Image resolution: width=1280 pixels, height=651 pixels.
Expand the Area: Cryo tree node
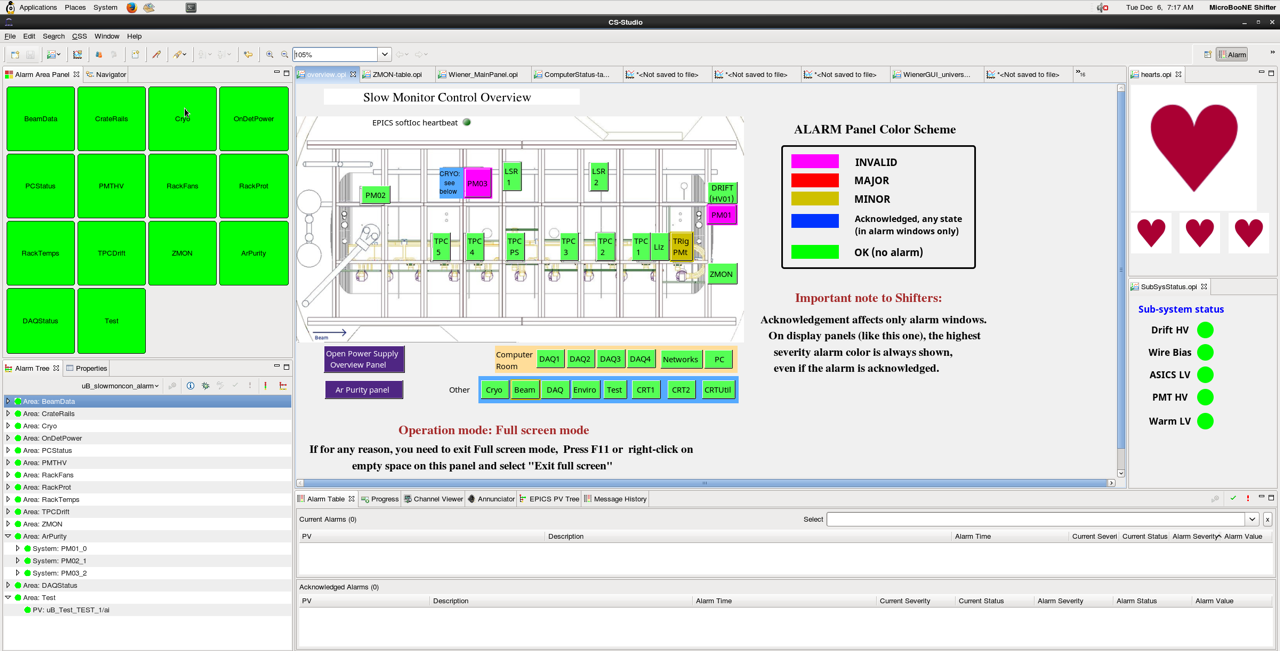click(x=8, y=426)
